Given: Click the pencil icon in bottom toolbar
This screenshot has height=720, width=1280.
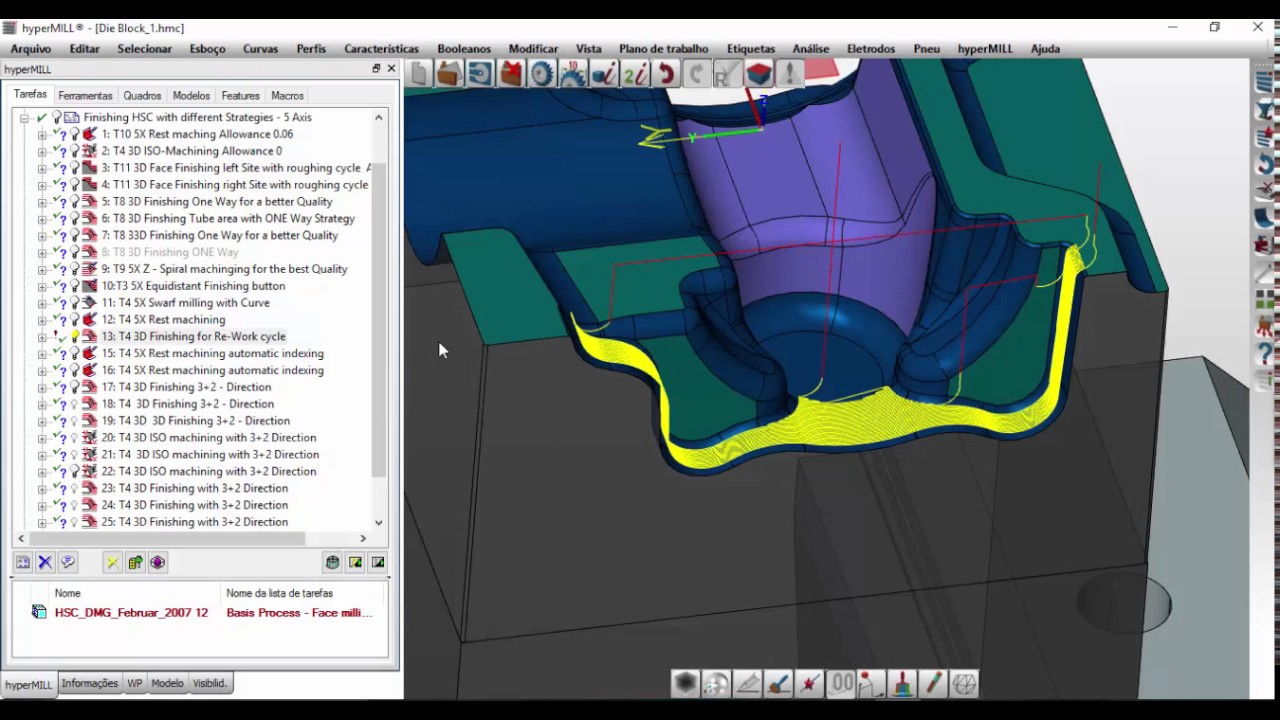Looking at the screenshot, I should (933, 683).
